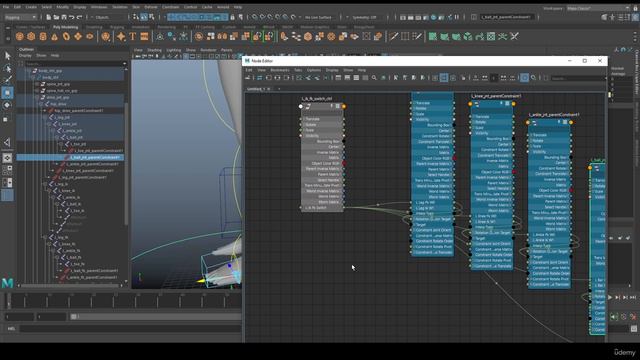Click the MEL command line field
640x360 pixels.
click(x=130, y=329)
